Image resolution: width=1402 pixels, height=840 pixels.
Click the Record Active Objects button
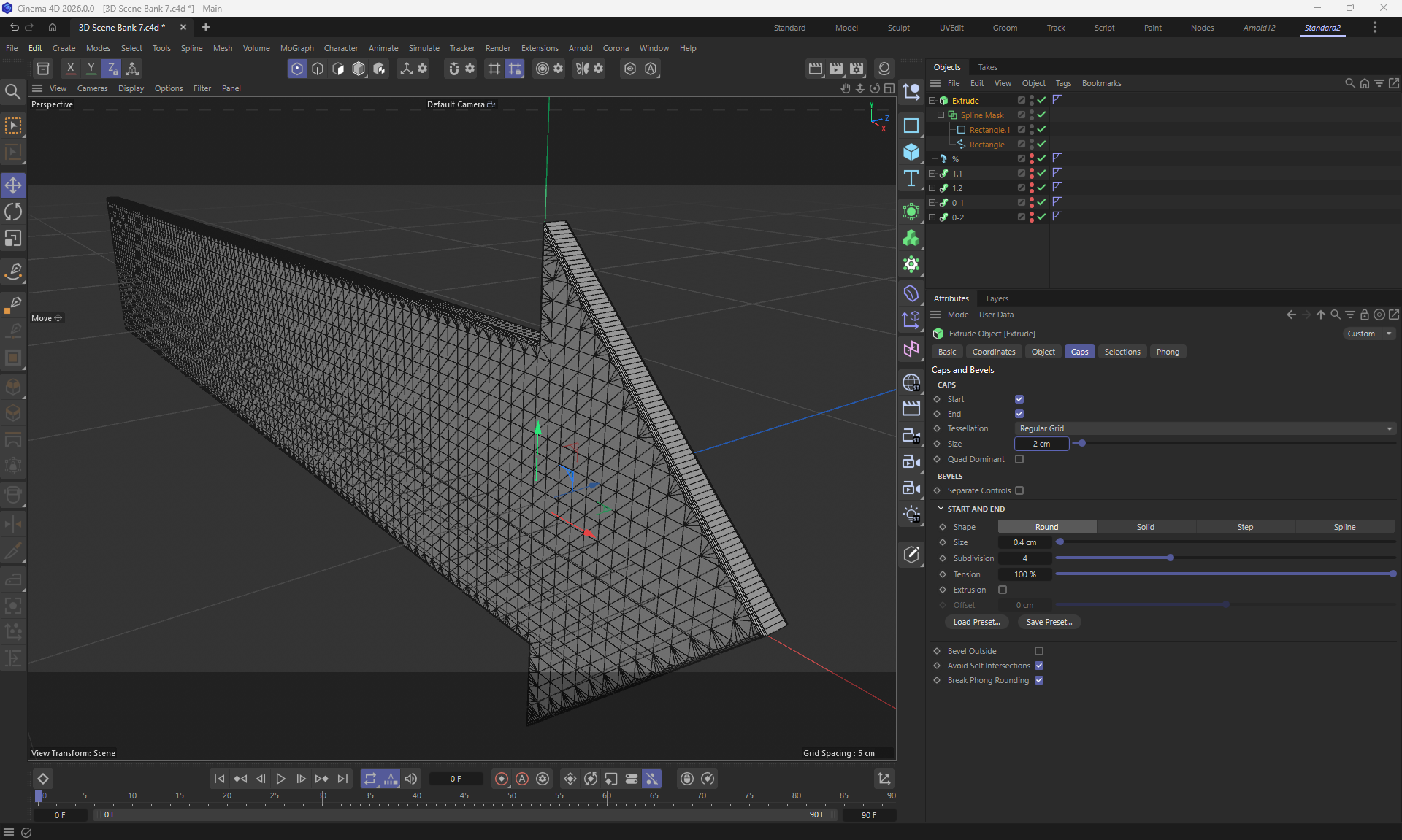[x=501, y=779]
